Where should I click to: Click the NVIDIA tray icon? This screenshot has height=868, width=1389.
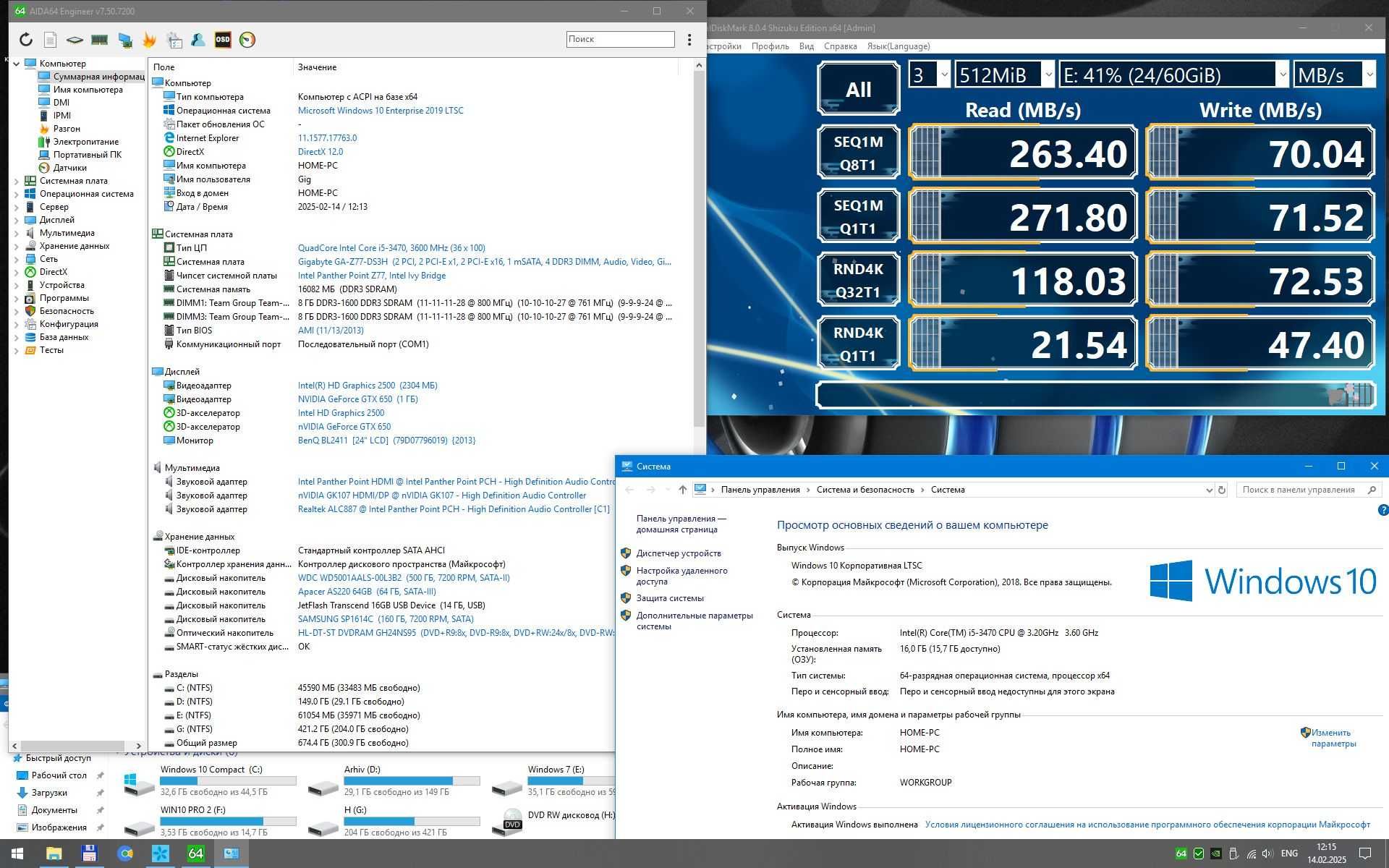tap(1216, 854)
